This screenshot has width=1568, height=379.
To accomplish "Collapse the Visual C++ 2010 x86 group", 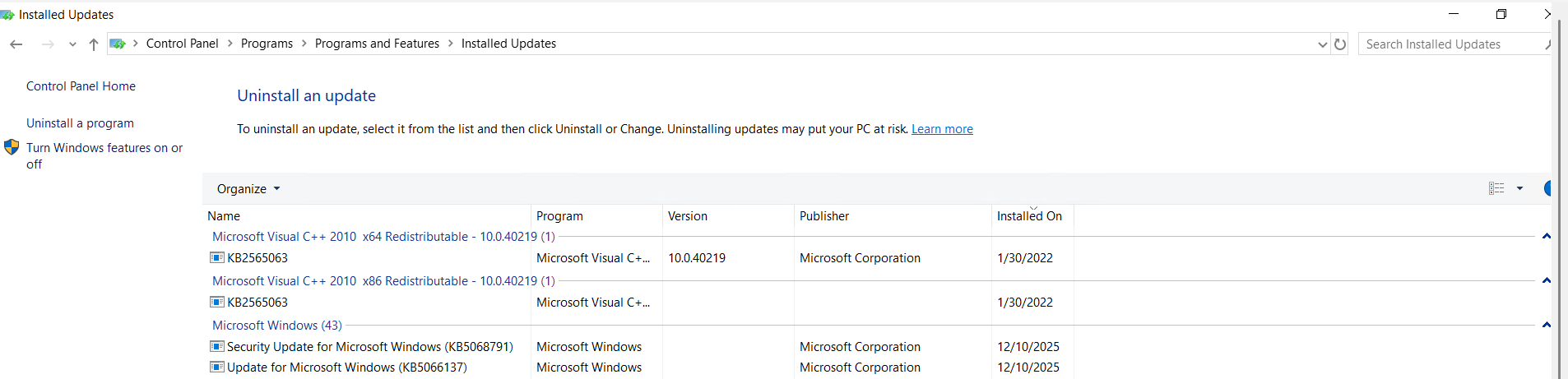I will [x=1546, y=280].
